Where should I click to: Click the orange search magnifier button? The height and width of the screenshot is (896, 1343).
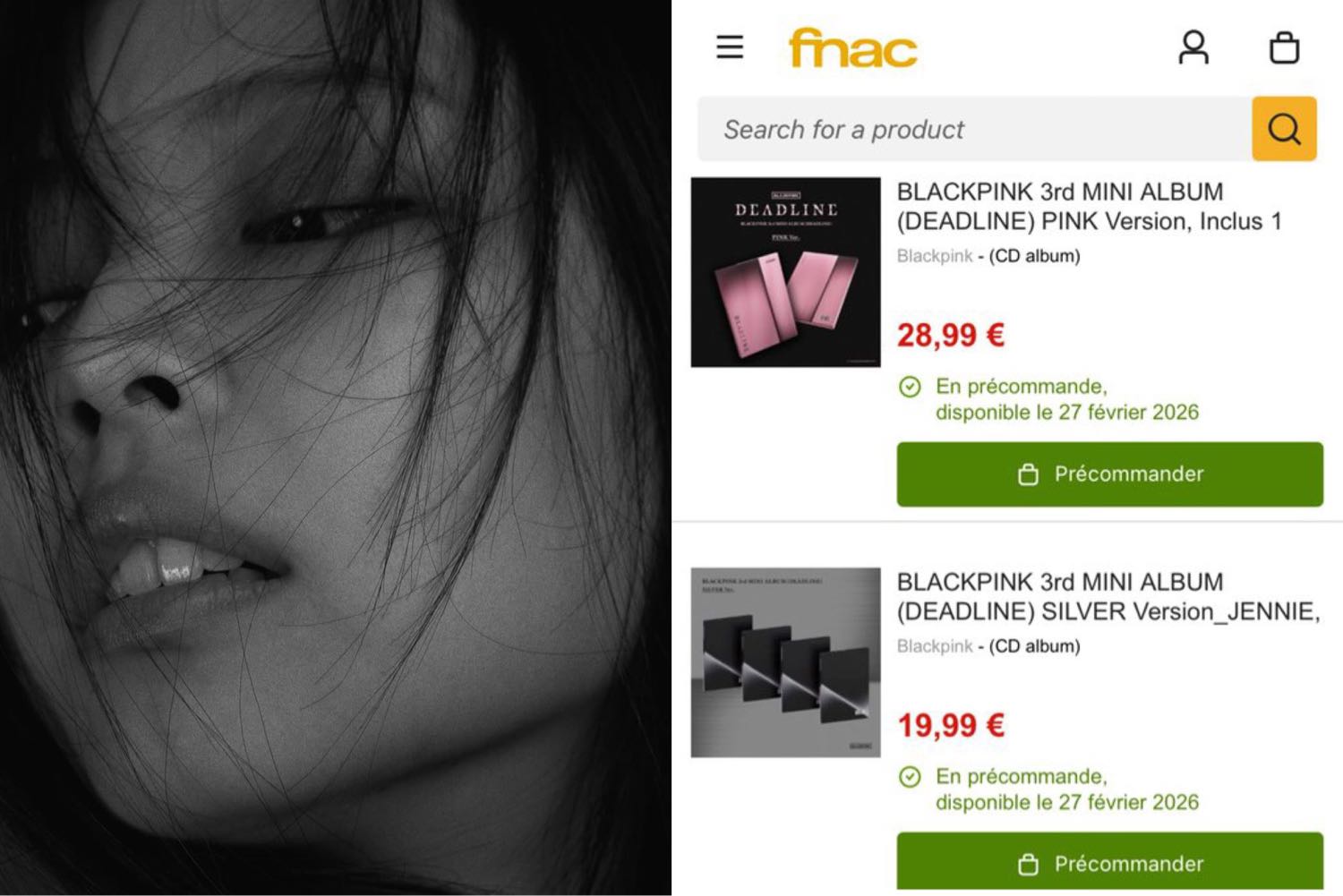click(1284, 129)
